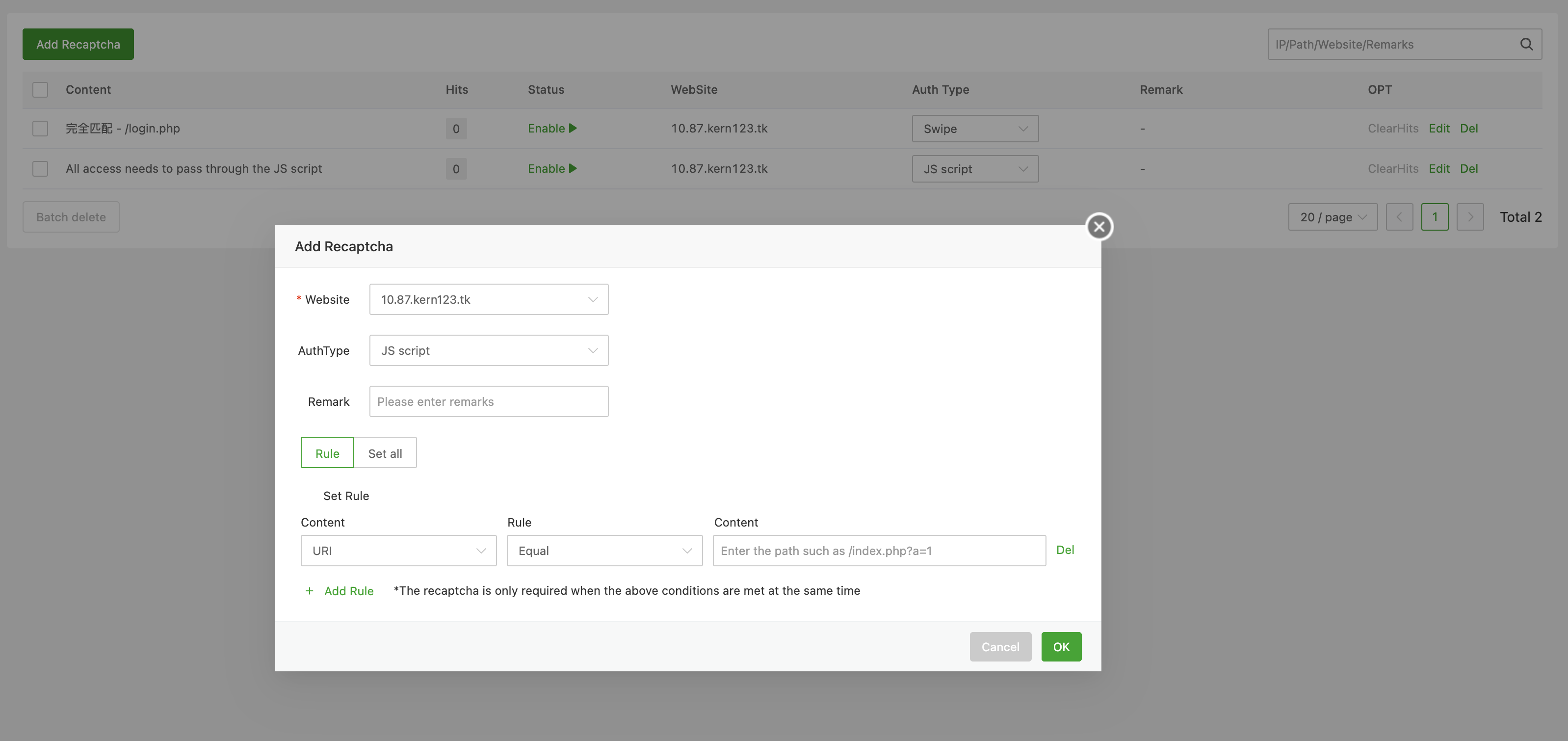
Task: Select the Rule tab
Action: pyautogui.click(x=327, y=453)
